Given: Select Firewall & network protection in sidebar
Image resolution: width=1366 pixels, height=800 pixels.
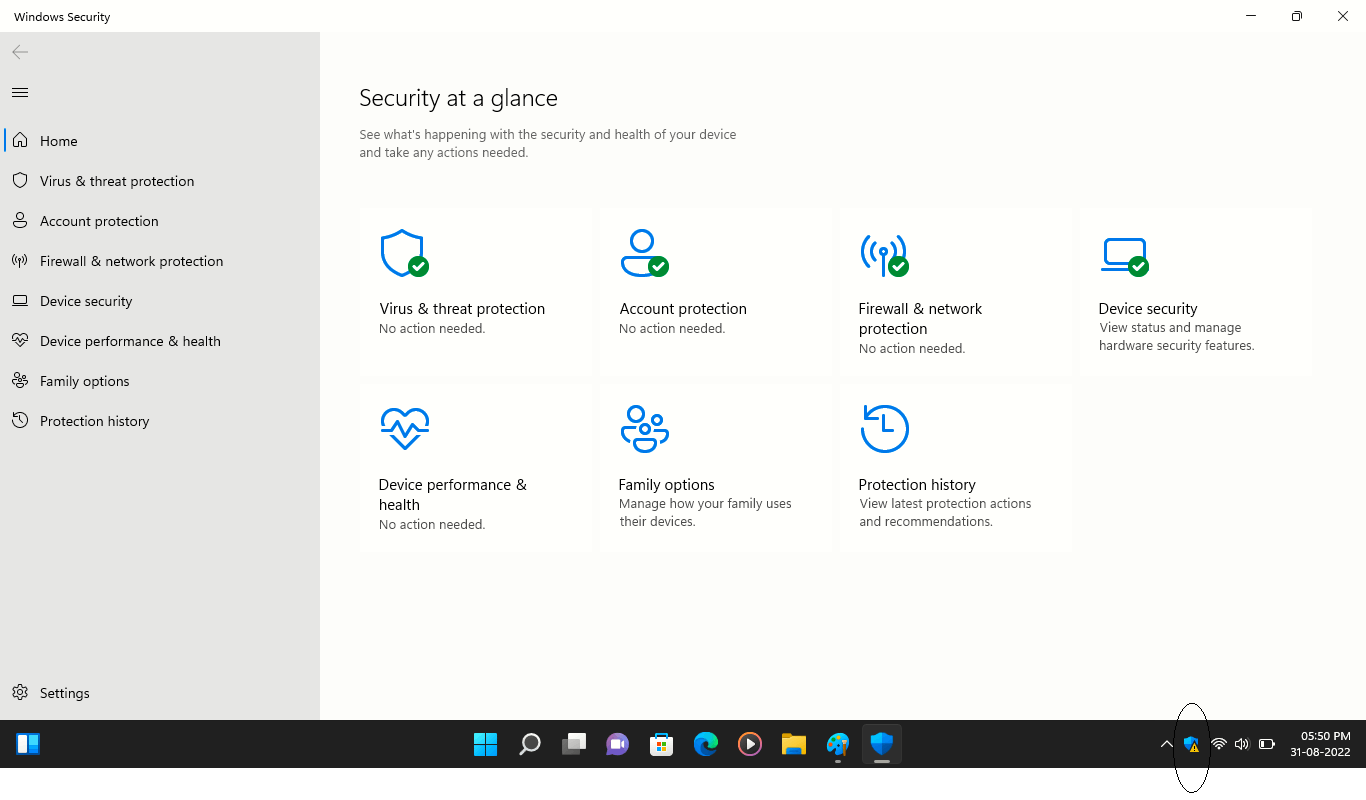Looking at the screenshot, I should tap(160, 261).
